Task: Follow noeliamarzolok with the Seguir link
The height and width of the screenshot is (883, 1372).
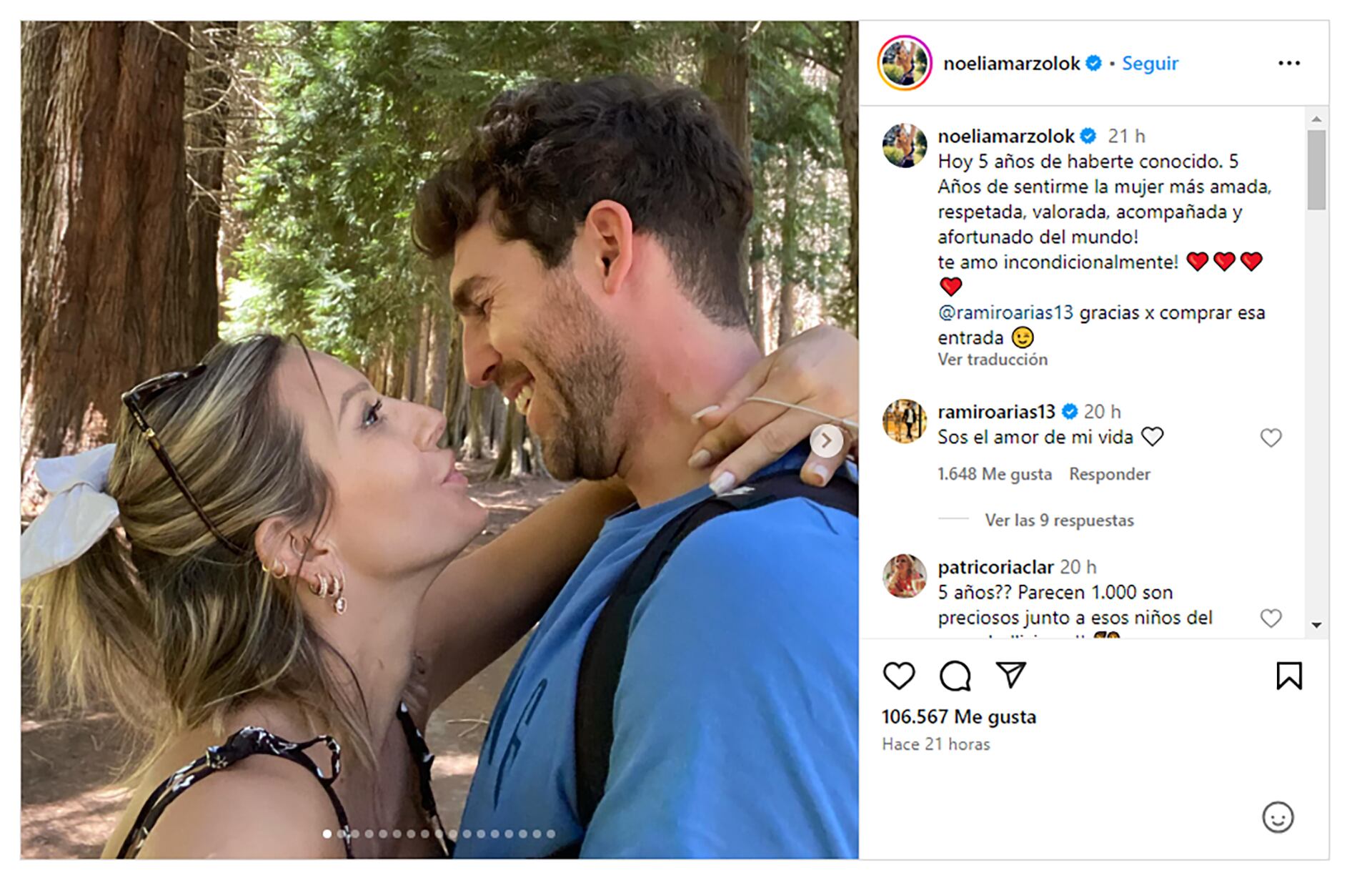Action: coord(1150,64)
